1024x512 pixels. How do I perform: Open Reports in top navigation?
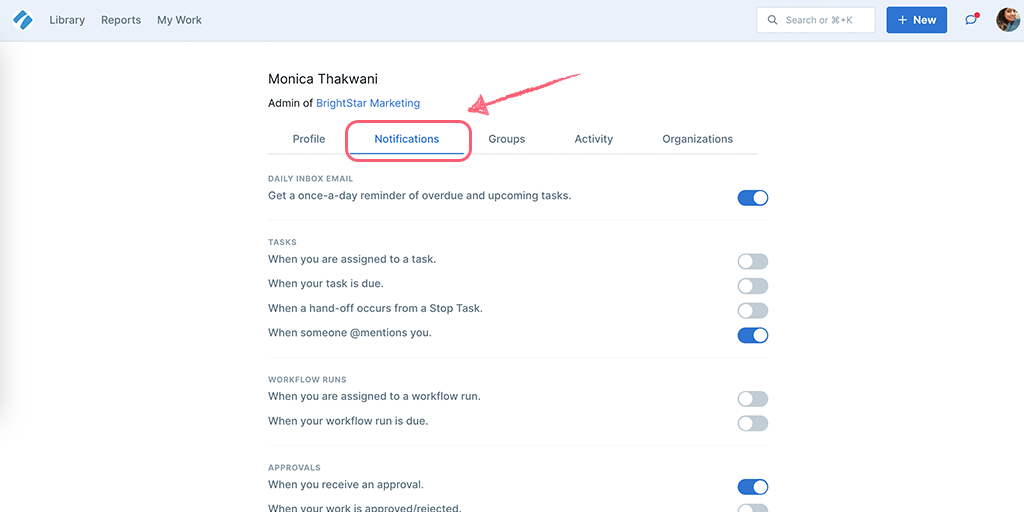121,20
